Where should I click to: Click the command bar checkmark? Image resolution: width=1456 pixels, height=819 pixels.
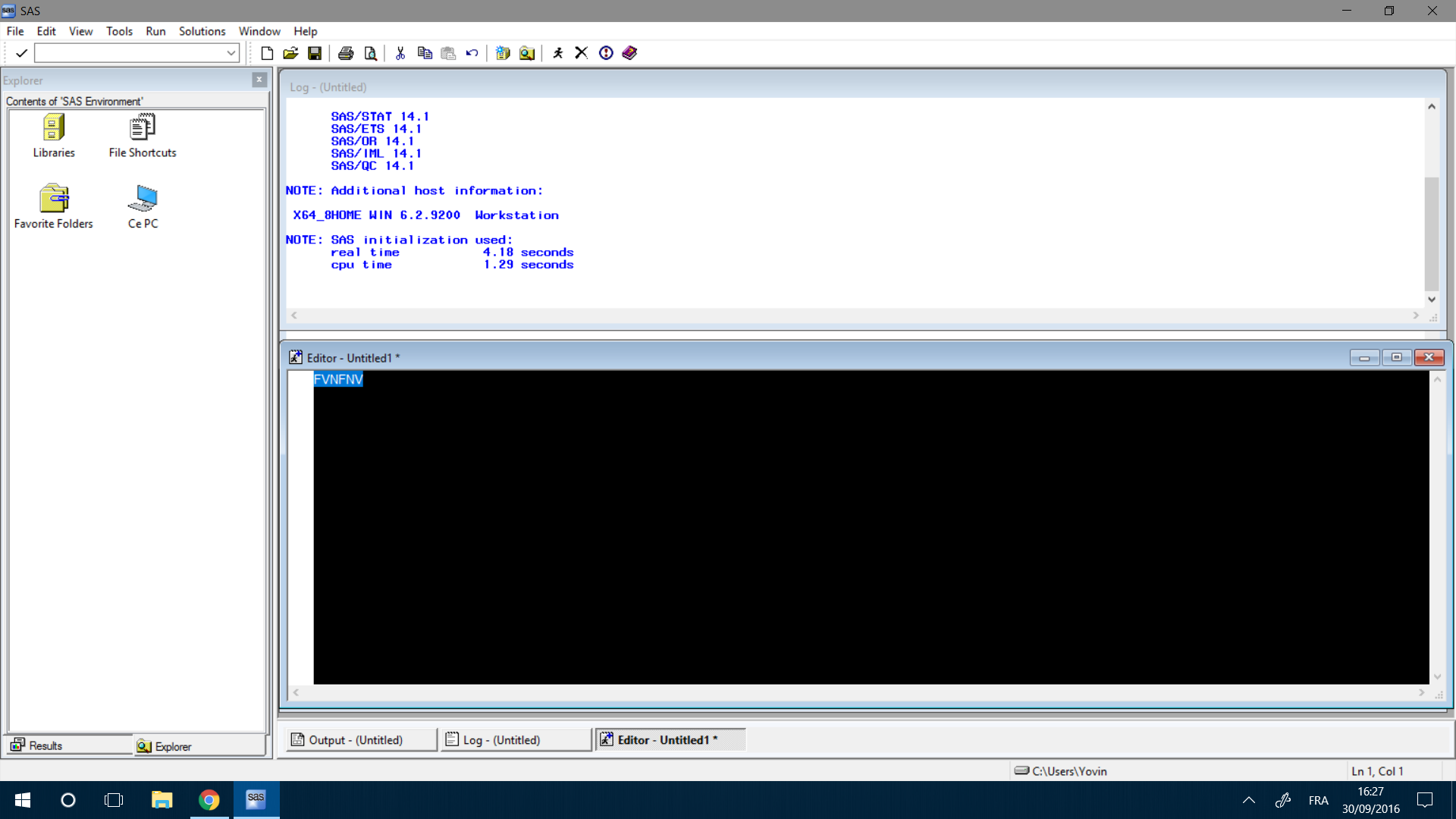21,53
